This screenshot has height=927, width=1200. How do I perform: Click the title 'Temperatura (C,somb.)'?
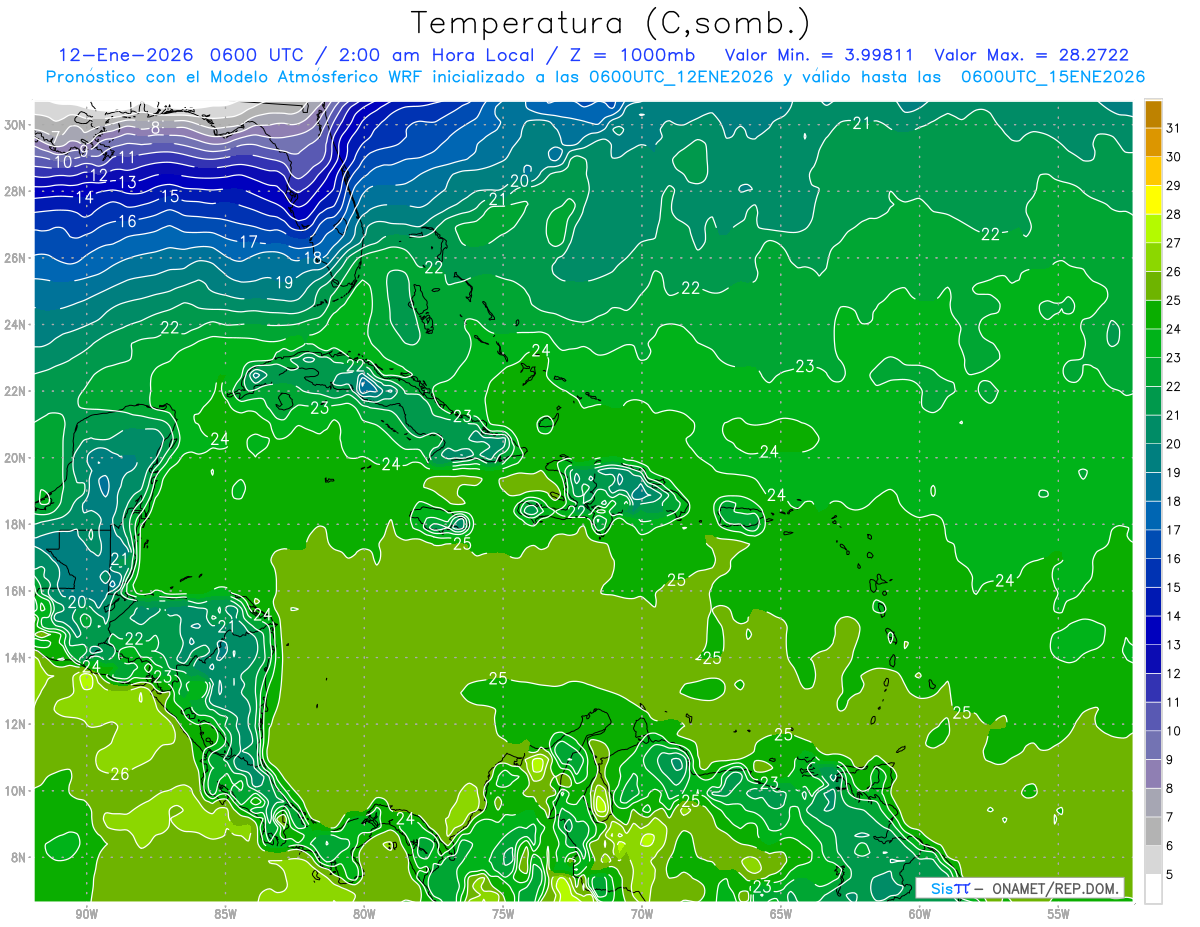click(x=611, y=22)
